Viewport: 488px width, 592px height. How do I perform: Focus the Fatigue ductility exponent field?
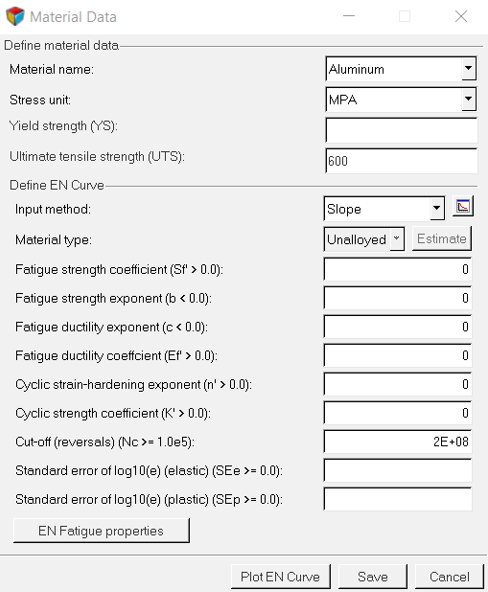tap(397, 327)
